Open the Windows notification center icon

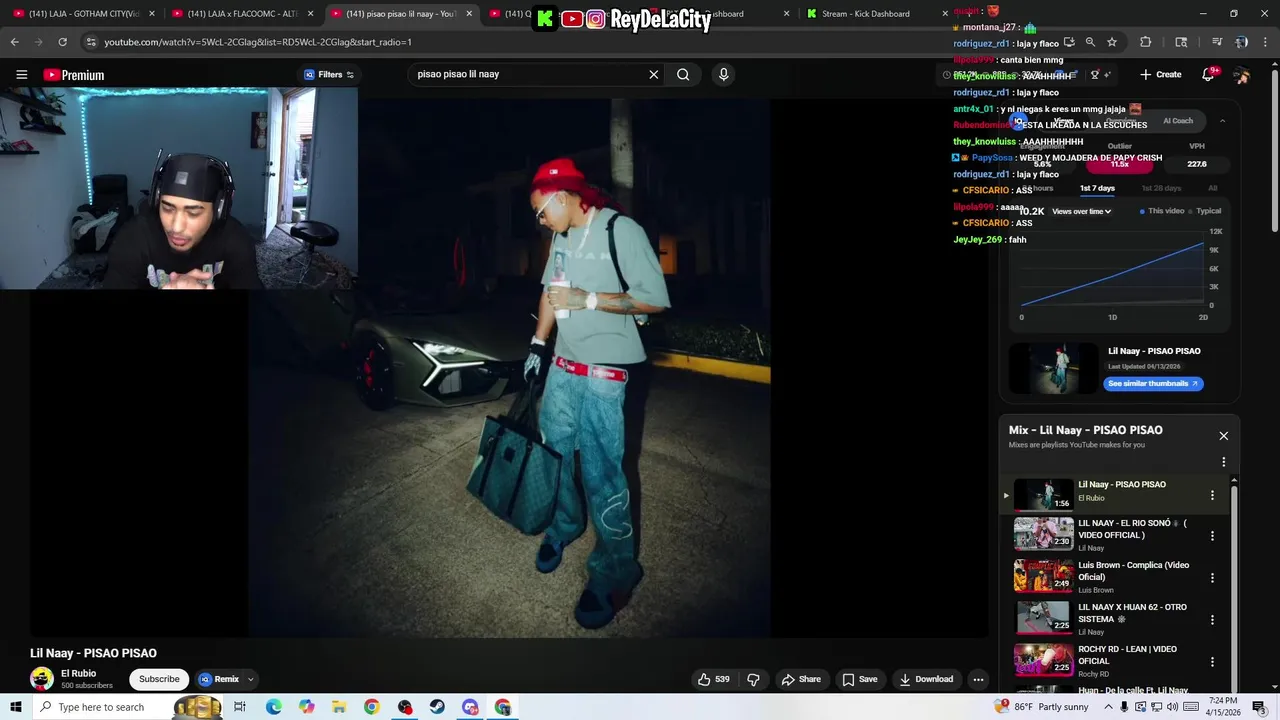coord(1259,707)
